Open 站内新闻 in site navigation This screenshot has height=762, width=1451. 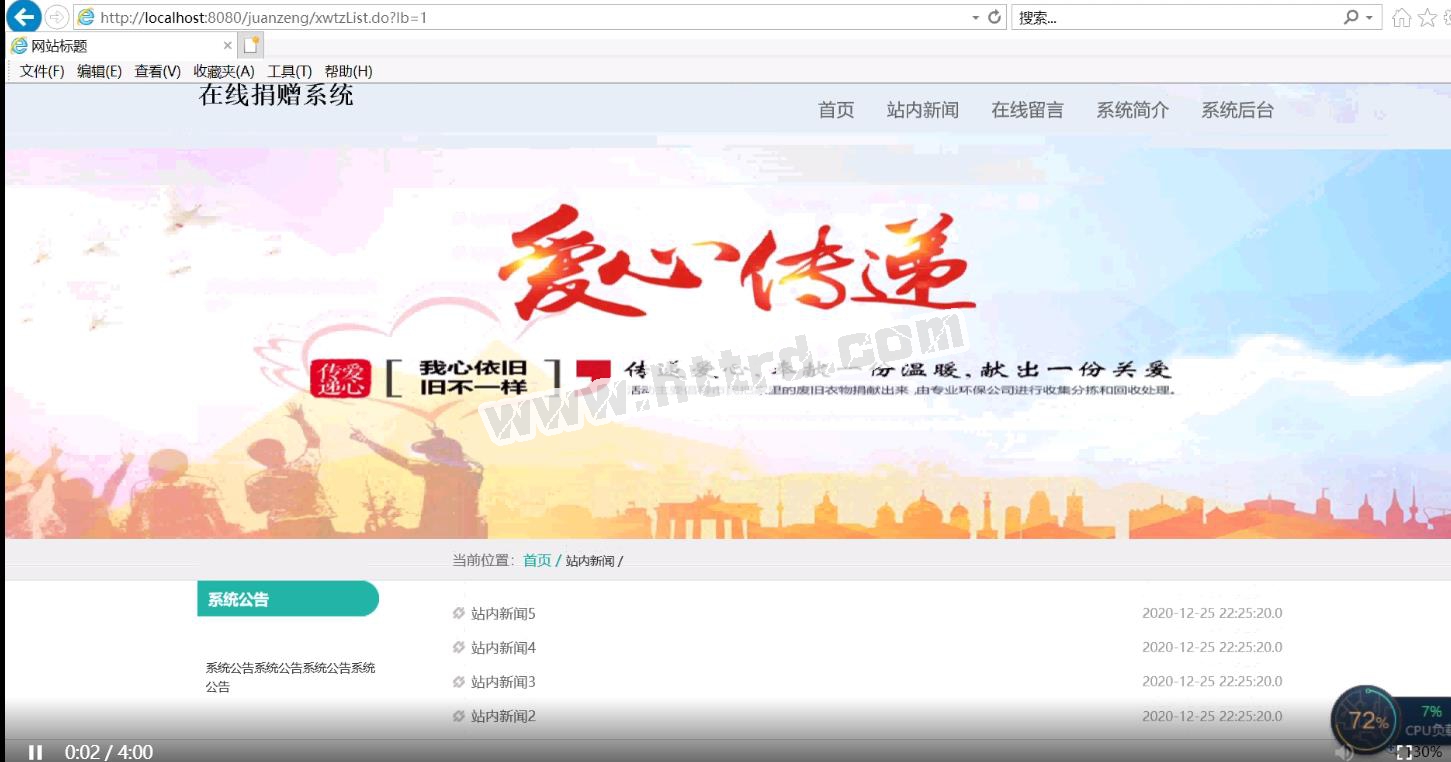point(922,110)
